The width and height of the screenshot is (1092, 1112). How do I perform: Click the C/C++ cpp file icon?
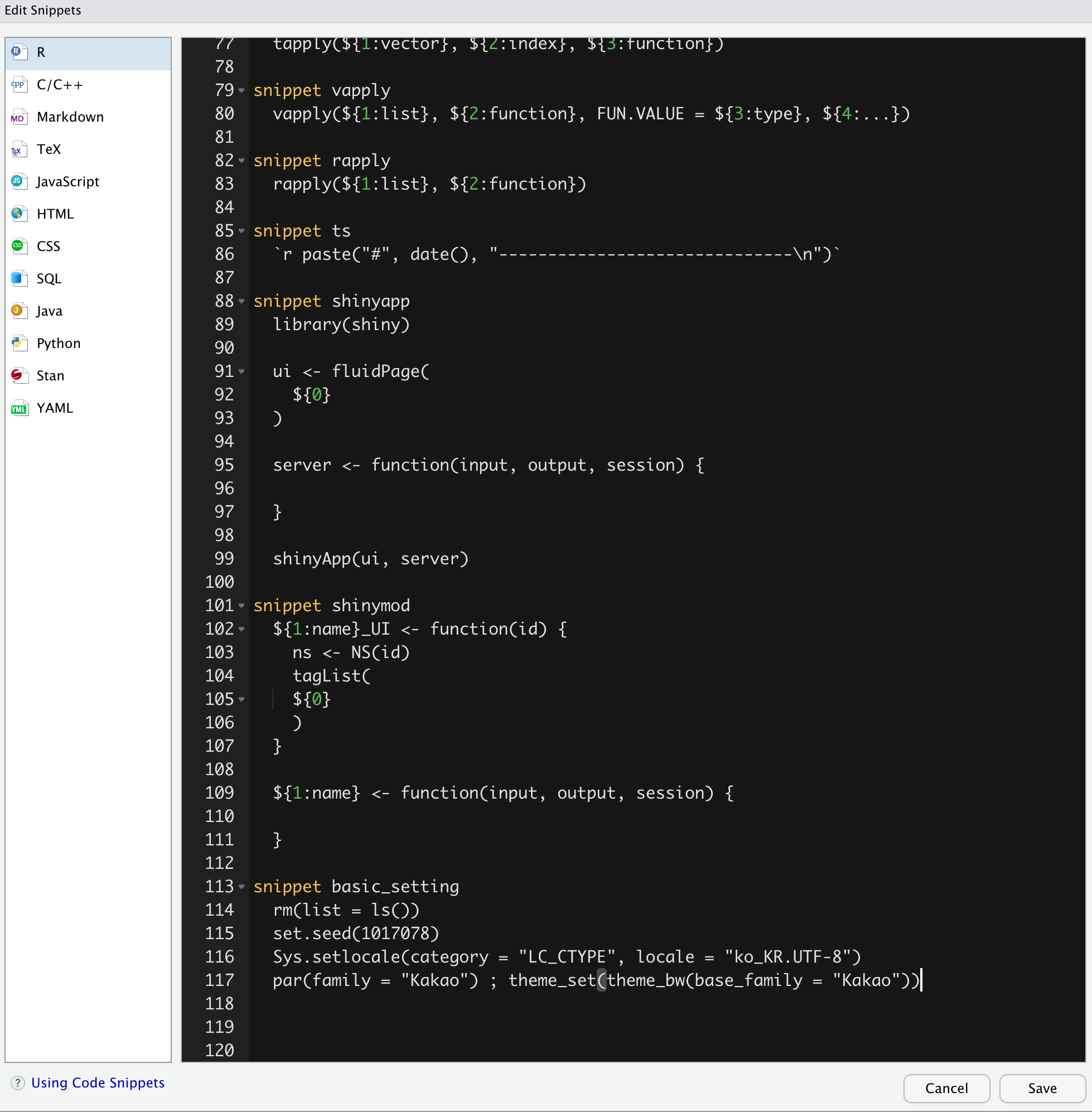[19, 85]
